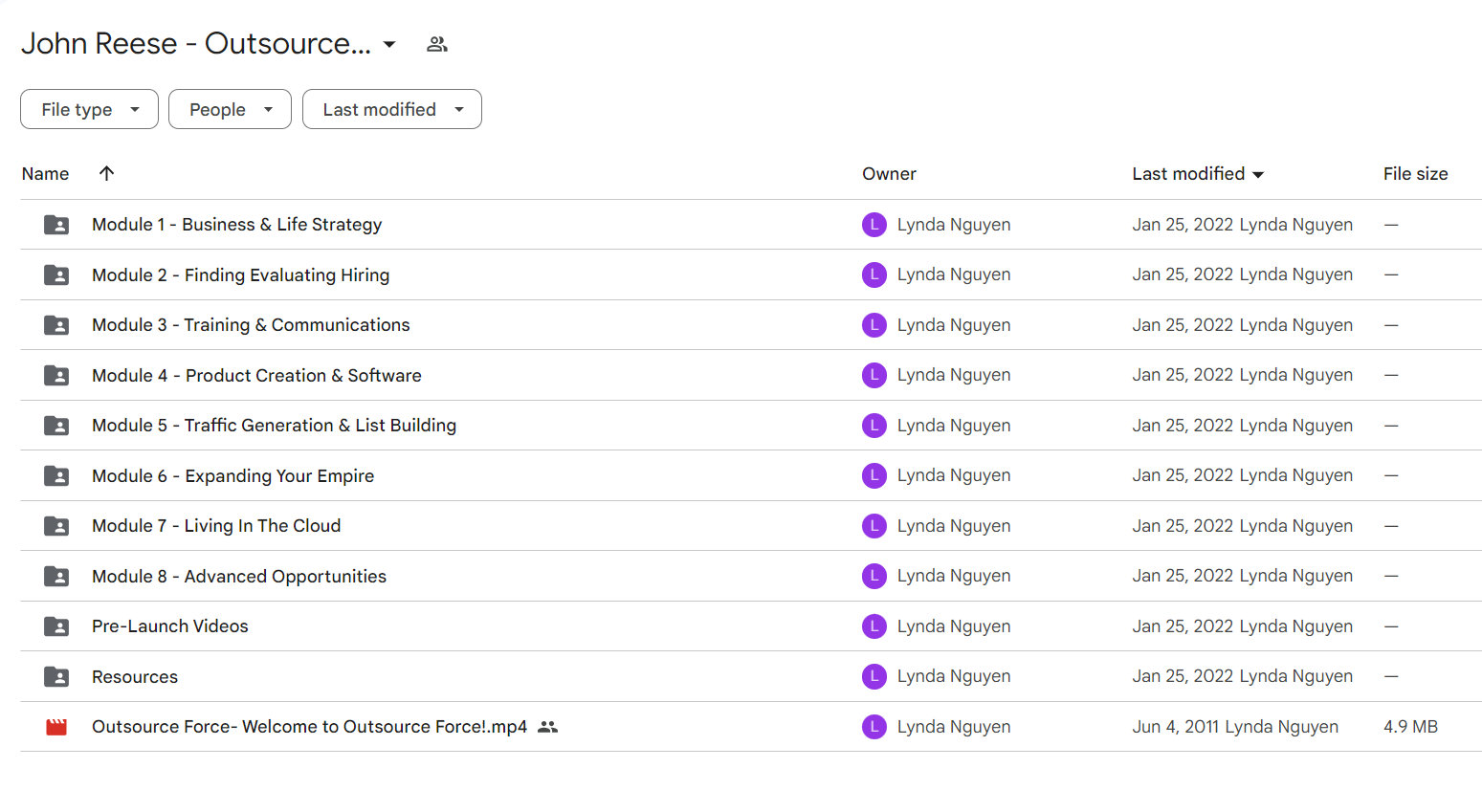The height and width of the screenshot is (812, 1482).
Task: Select Module 6 - Expanding Your Empire
Action: pos(232,476)
